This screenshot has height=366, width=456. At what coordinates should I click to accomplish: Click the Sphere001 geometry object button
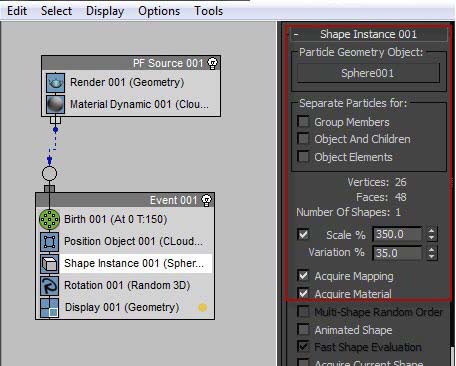click(x=368, y=73)
